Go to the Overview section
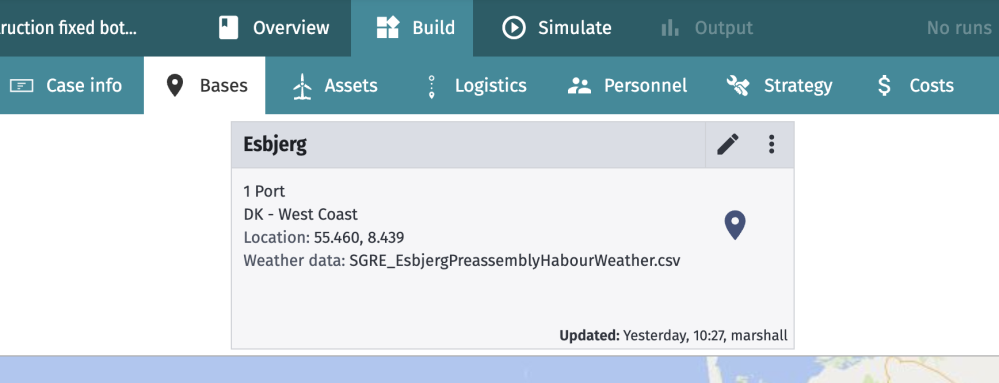The height and width of the screenshot is (383, 999). (274, 28)
